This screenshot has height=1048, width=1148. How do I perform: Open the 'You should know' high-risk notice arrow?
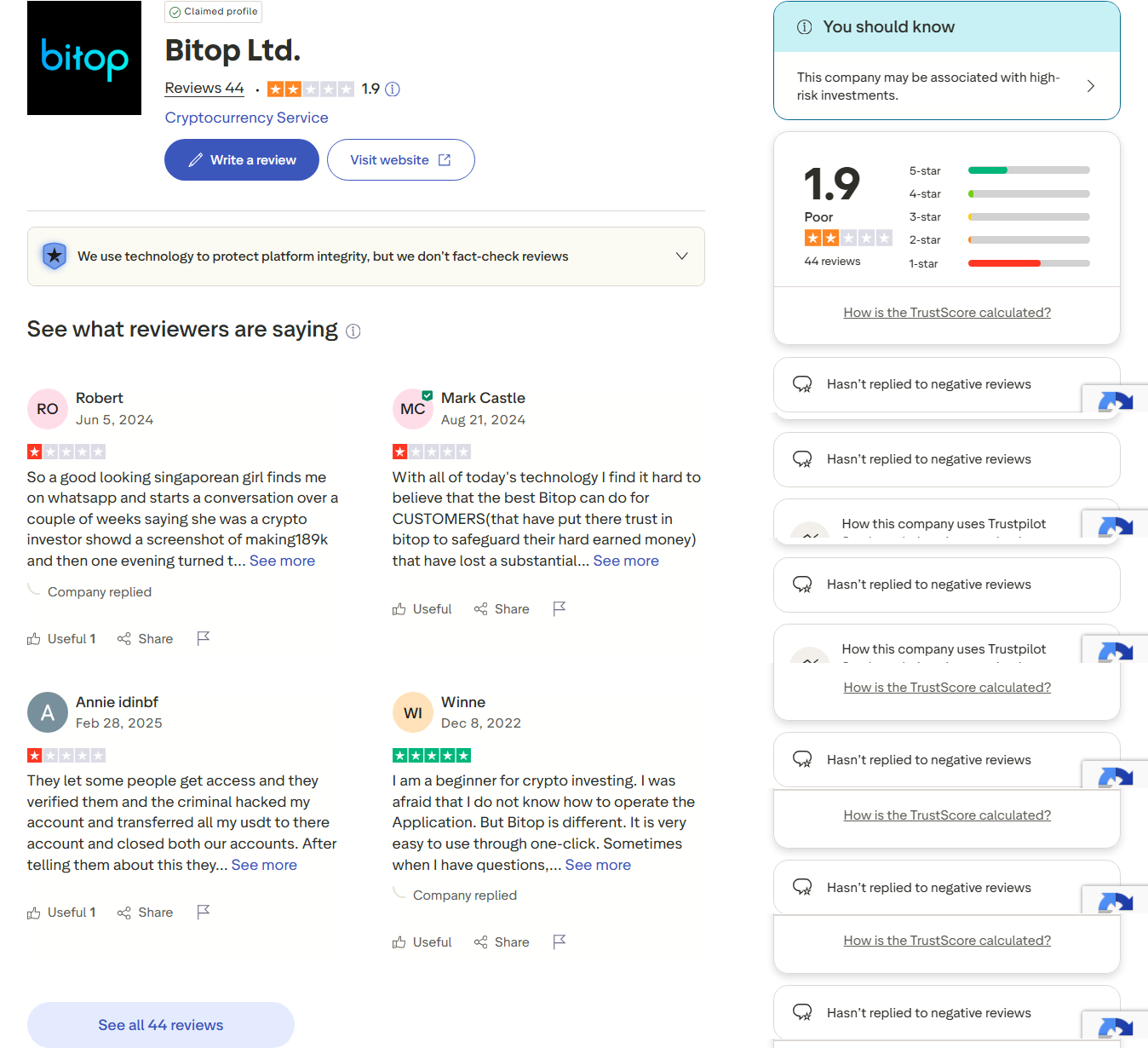click(x=1091, y=86)
